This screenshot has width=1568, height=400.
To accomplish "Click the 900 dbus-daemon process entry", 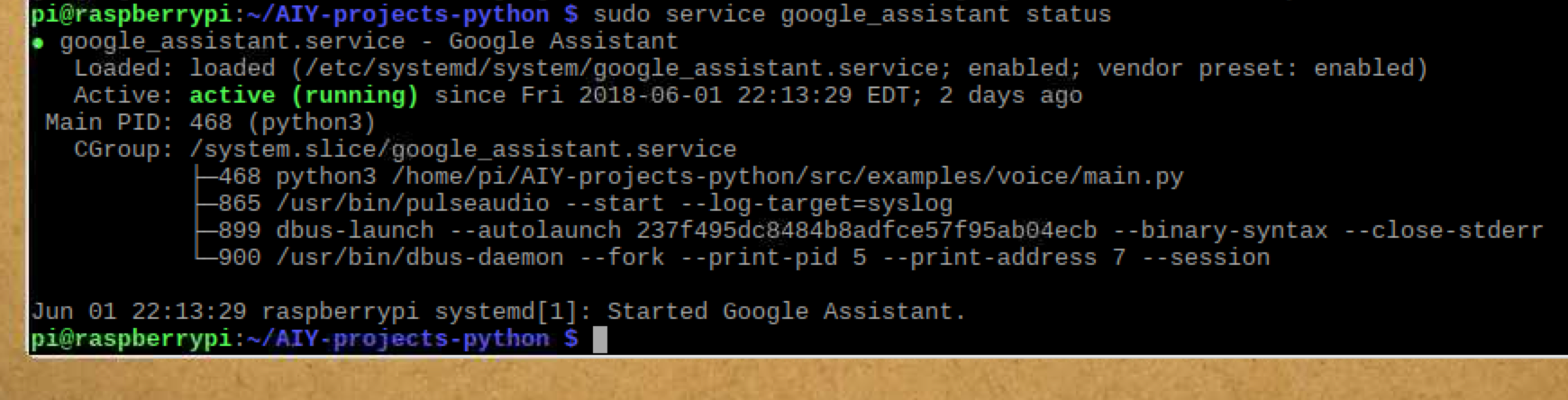I will point(743,258).
